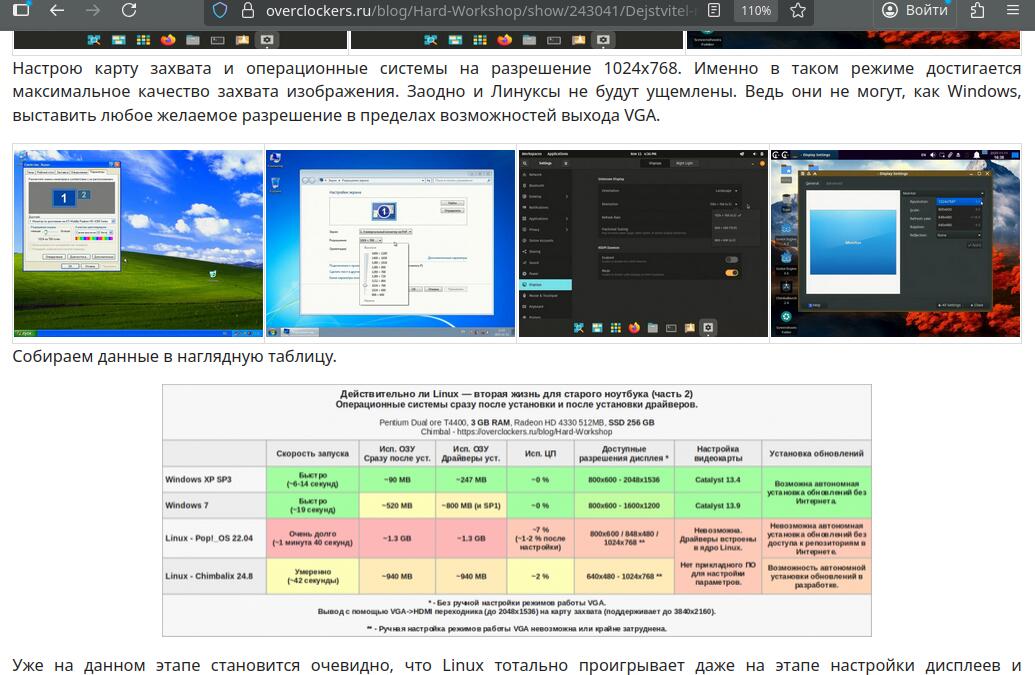Reset zoom by clicking the 110% indicator
1035x675 pixels.
click(756, 10)
